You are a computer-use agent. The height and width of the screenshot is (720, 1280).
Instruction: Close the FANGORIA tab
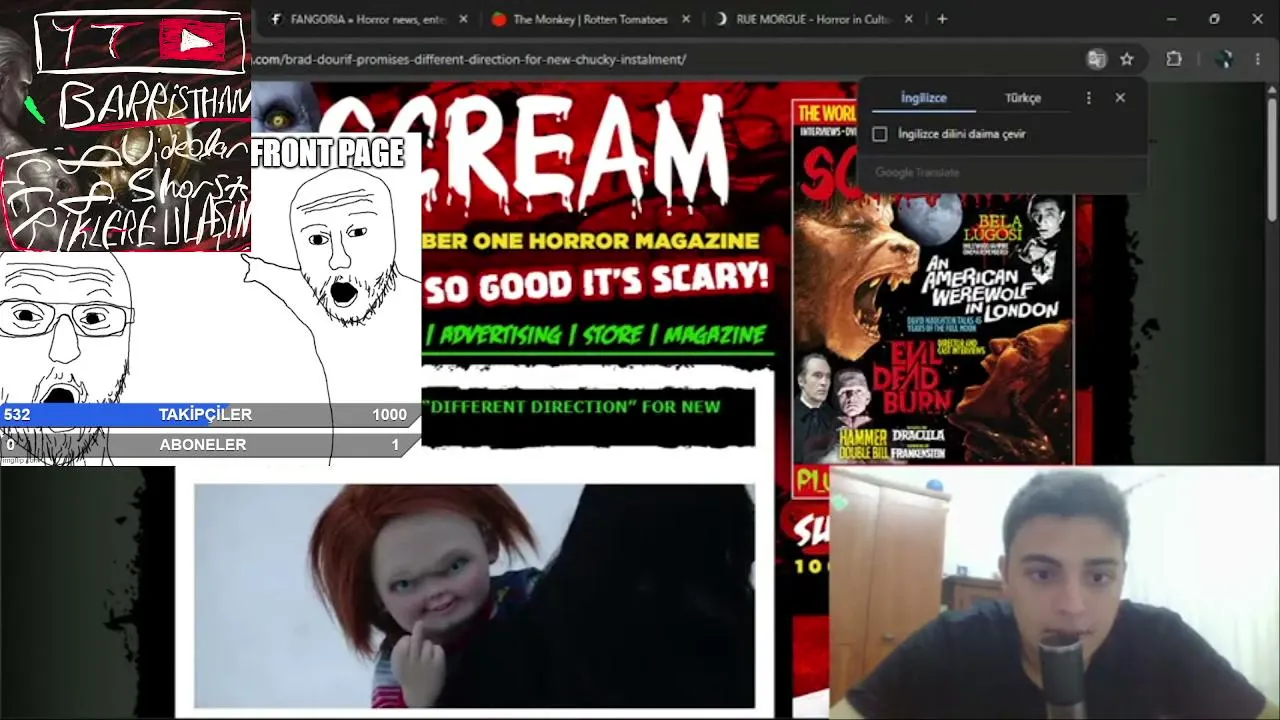pos(463,19)
